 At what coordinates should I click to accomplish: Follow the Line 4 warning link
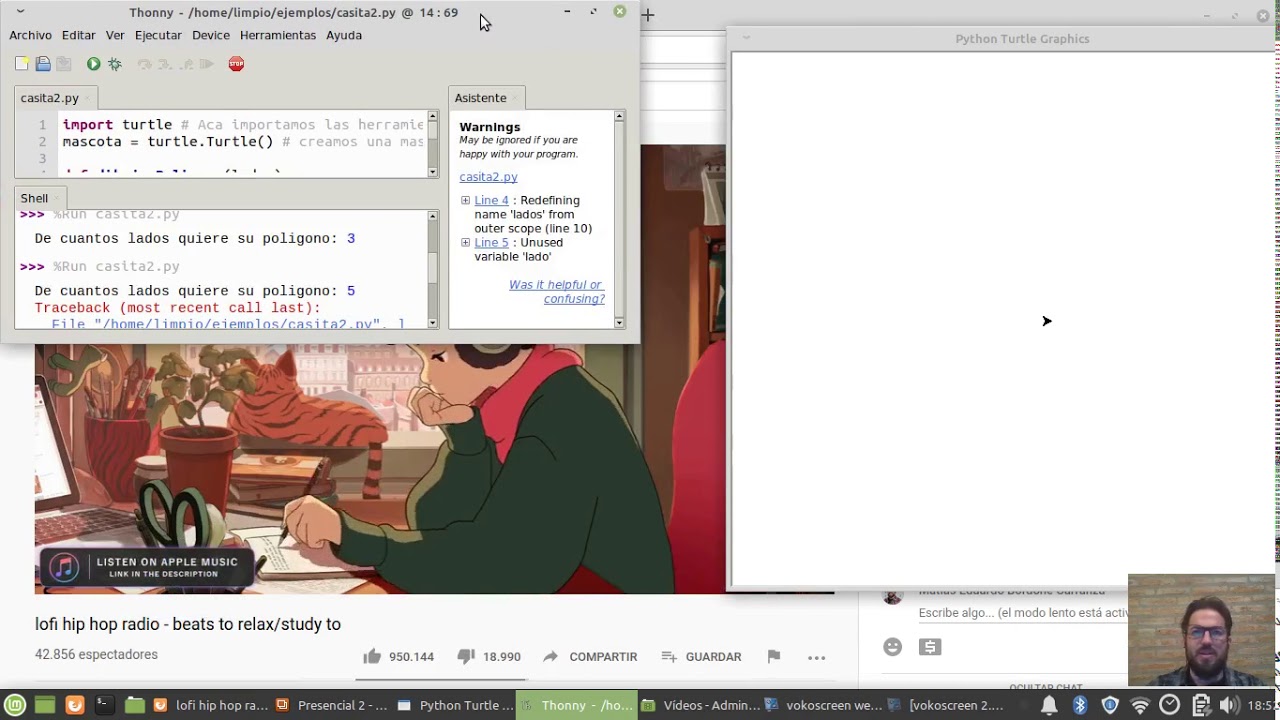pyautogui.click(x=491, y=200)
